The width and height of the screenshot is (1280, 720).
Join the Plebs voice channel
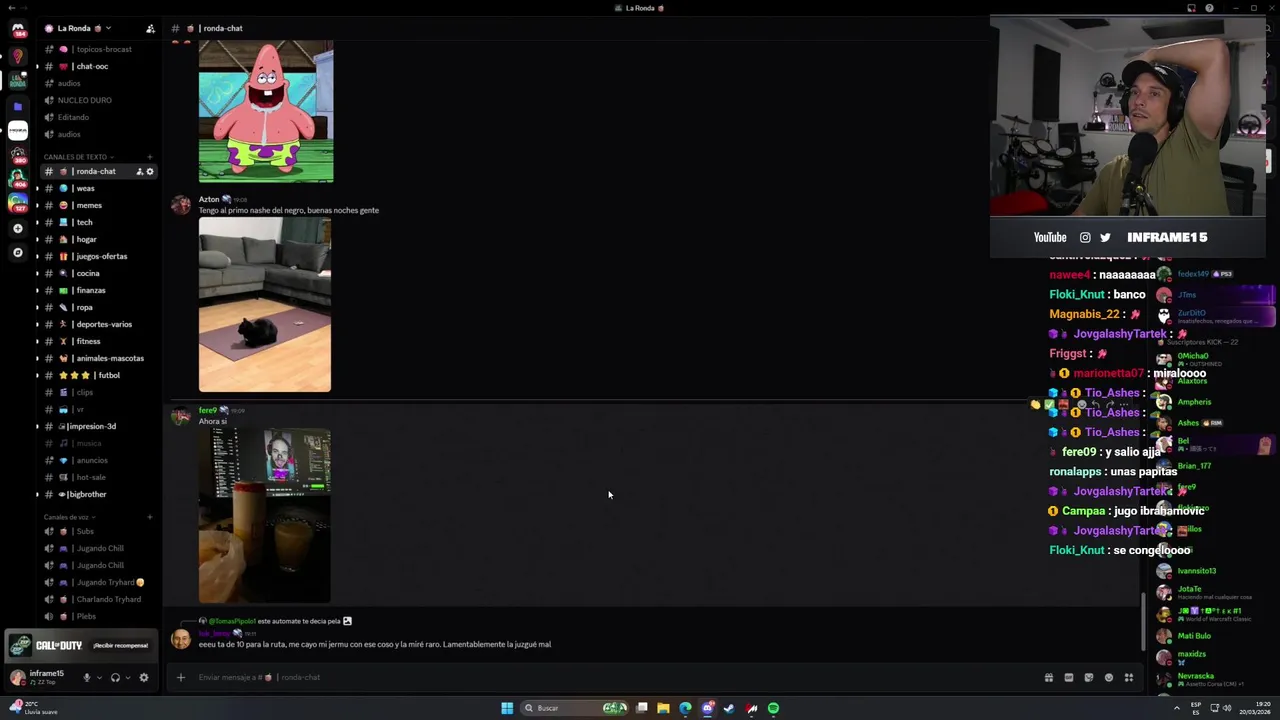coord(99,616)
